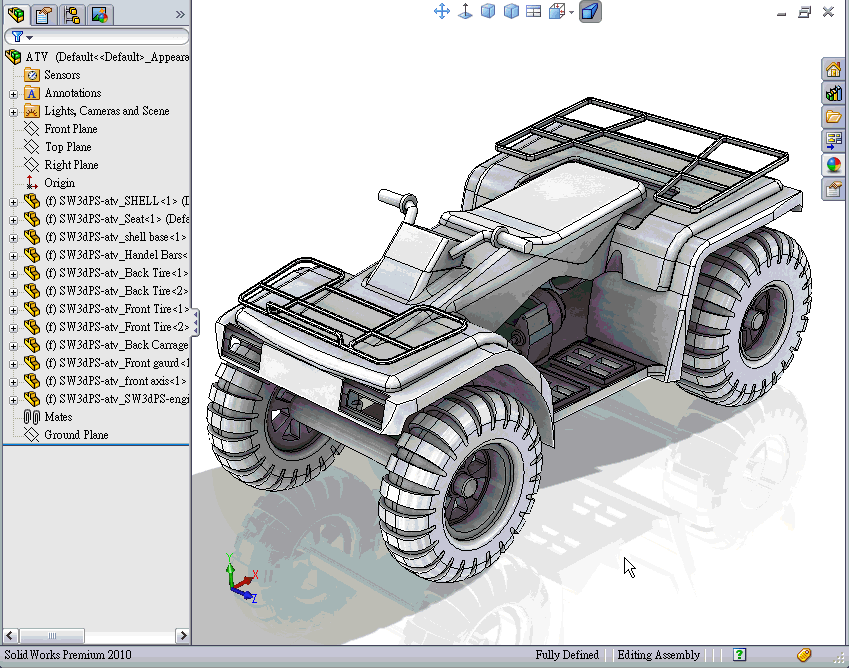The image size is (849, 668).
Task: Click the Lights, Cameras and Scene folder icon
Action: 32,111
